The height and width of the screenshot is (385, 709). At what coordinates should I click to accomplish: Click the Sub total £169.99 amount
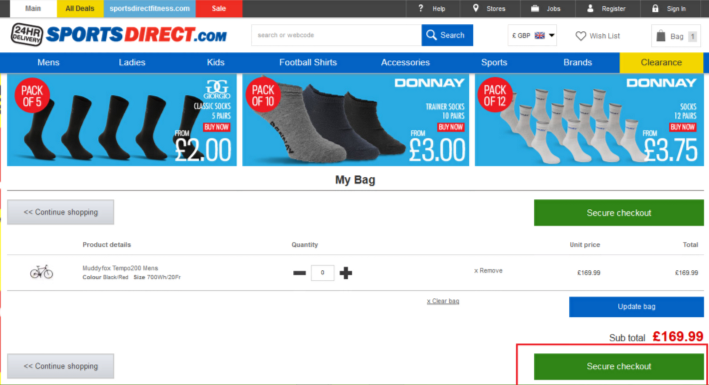tap(678, 337)
